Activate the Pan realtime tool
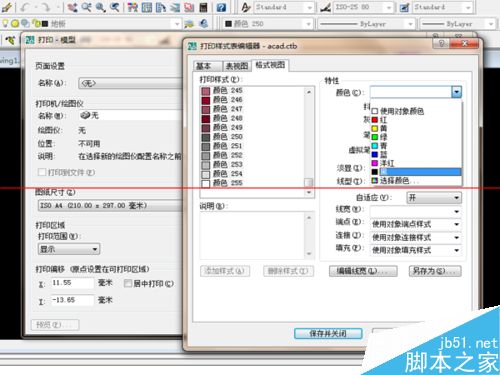The width and height of the screenshot is (500, 375). tap(72, 7)
